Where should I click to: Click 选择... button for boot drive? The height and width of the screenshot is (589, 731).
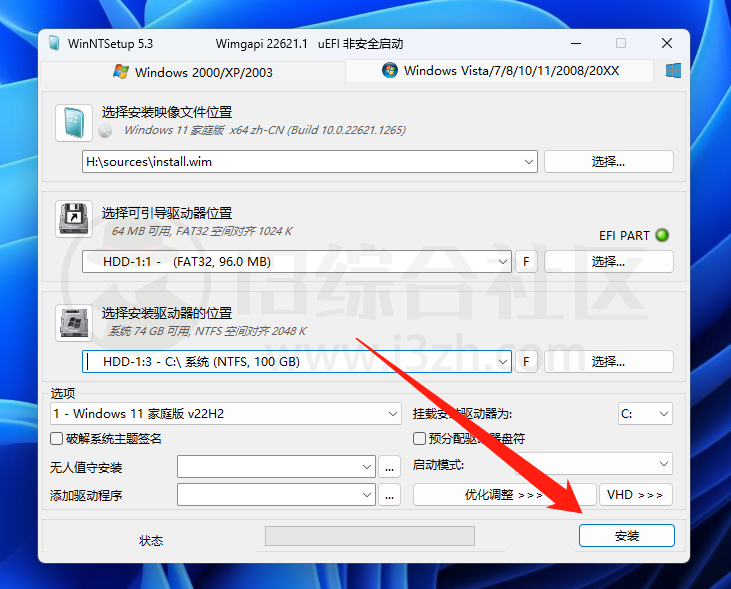click(x=608, y=262)
